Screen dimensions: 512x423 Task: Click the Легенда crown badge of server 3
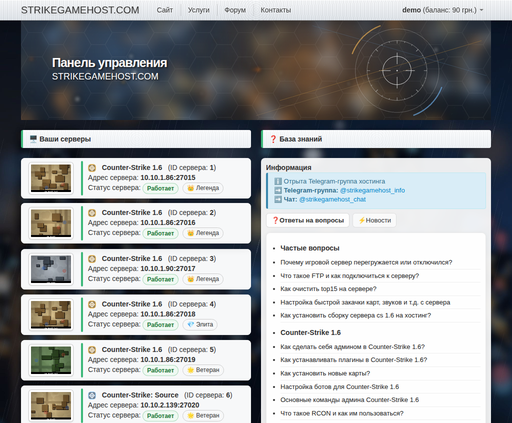(203, 279)
